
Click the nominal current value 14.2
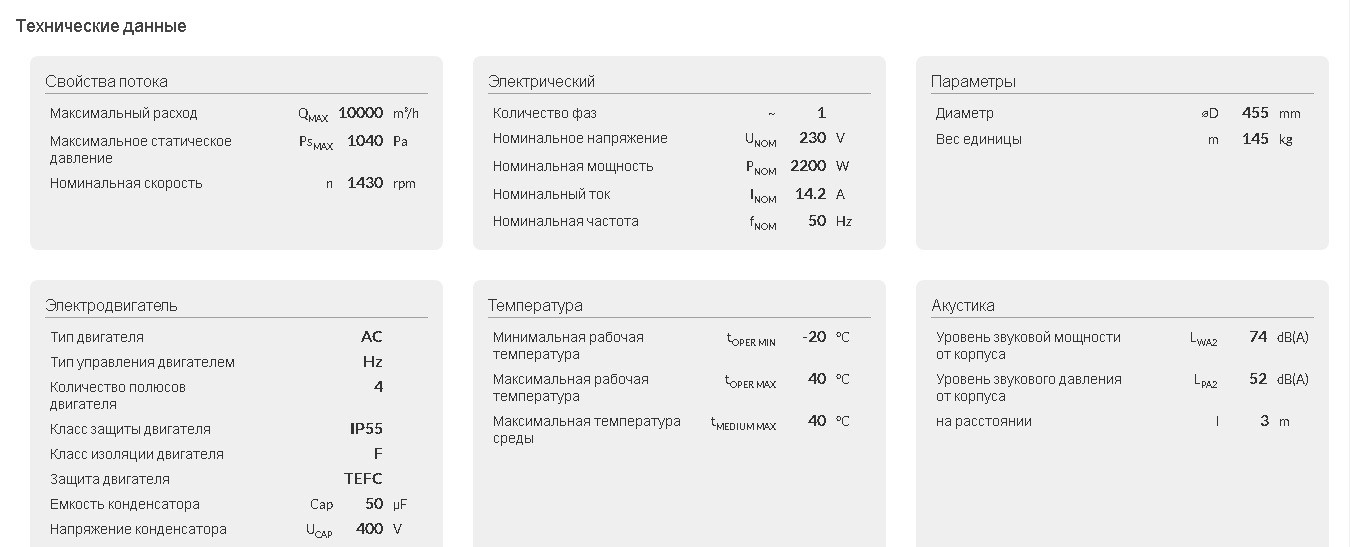click(810, 194)
